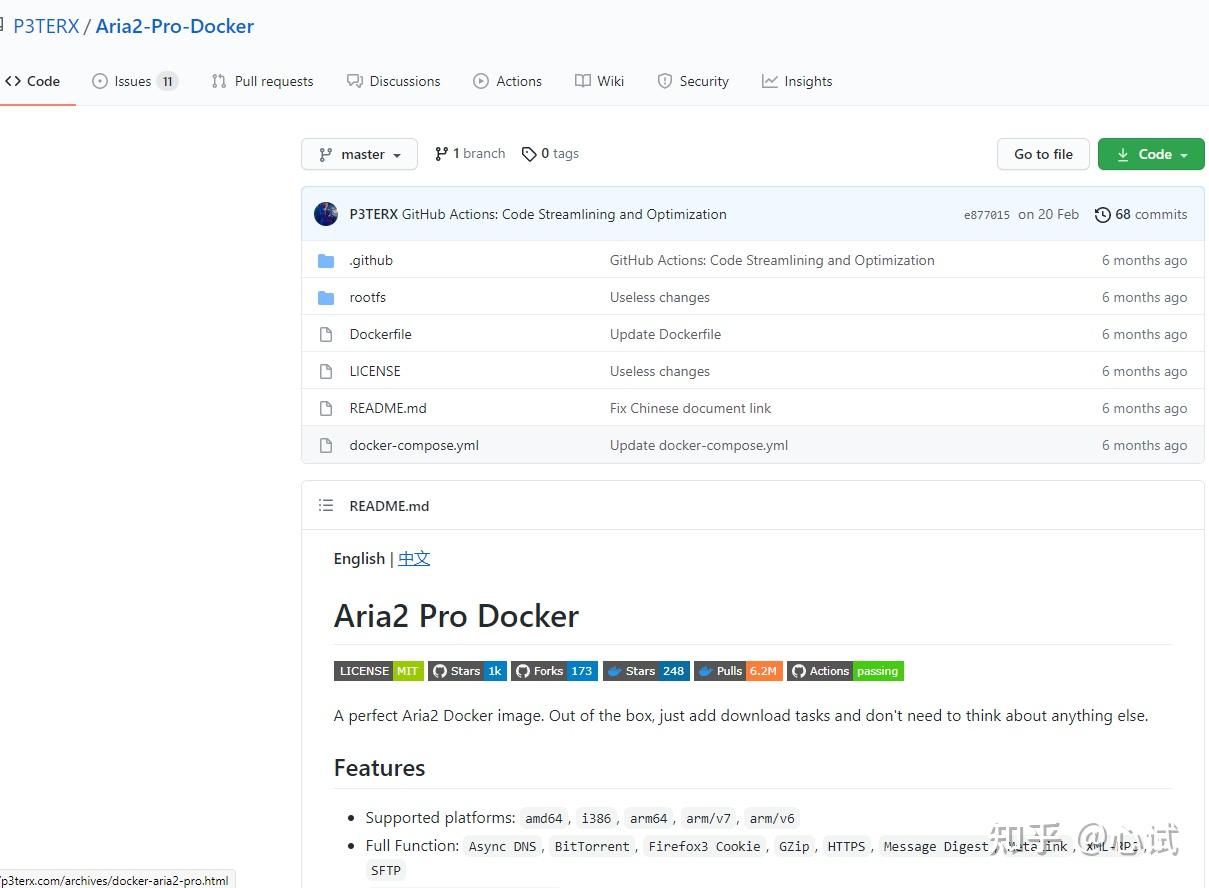Select the 中文 language link
This screenshot has height=888, width=1209.
pos(413,558)
